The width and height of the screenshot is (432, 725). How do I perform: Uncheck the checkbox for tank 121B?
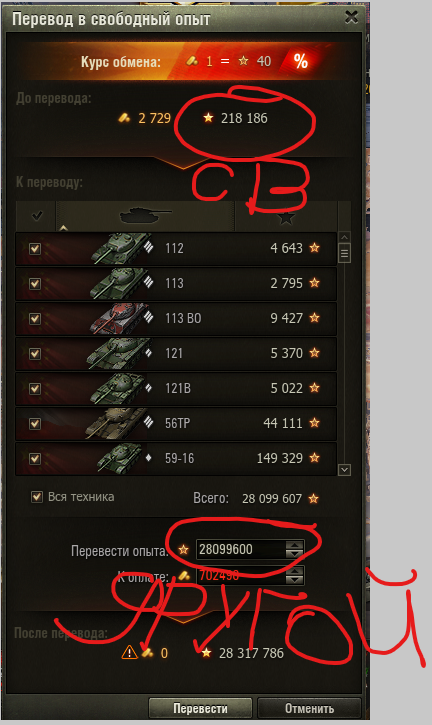point(35,388)
